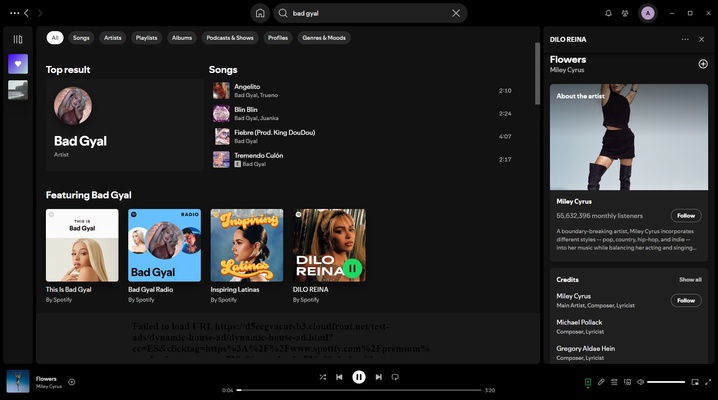Open the play queue
Screen dimensions: 718x400
coord(614,382)
